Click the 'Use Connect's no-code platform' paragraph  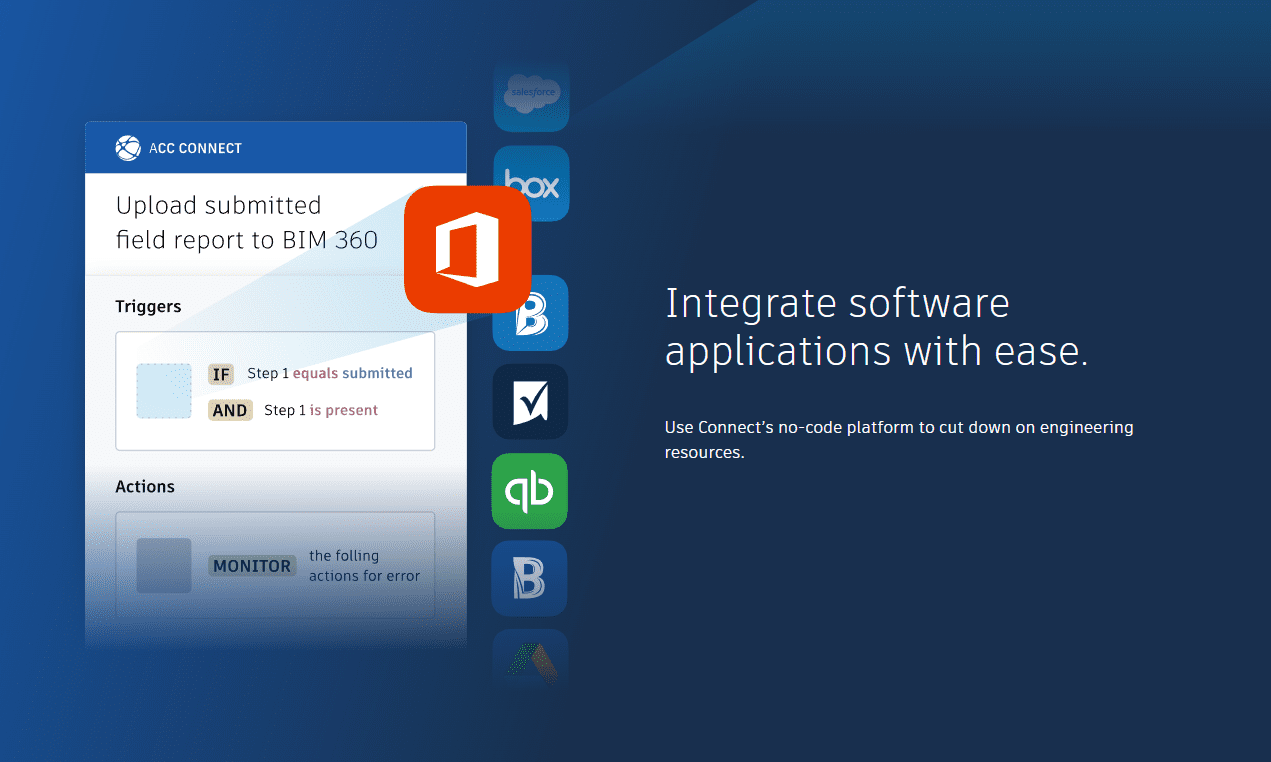pyautogui.click(x=899, y=440)
